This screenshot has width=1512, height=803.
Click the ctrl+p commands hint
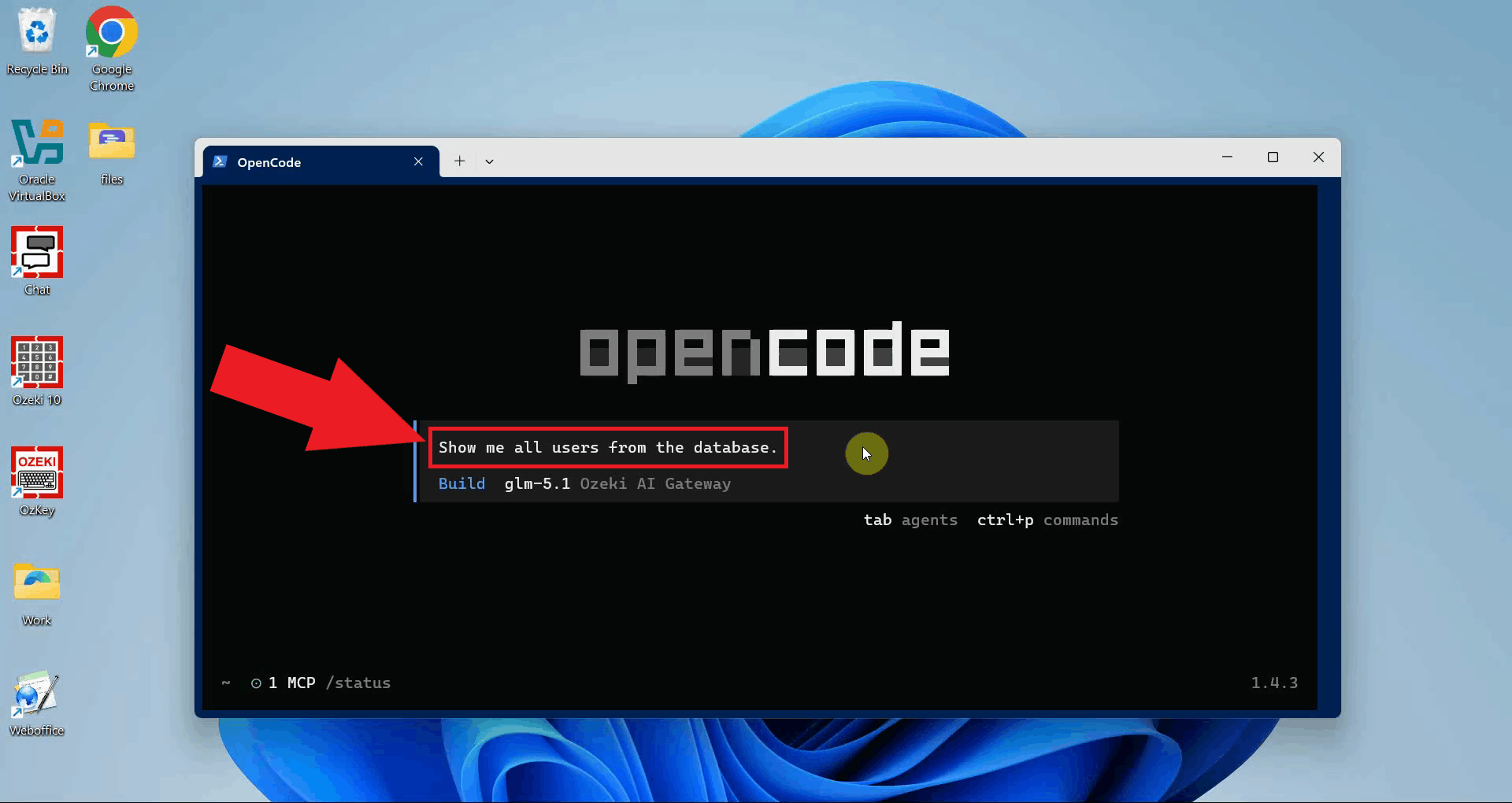[x=1047, y=520]
